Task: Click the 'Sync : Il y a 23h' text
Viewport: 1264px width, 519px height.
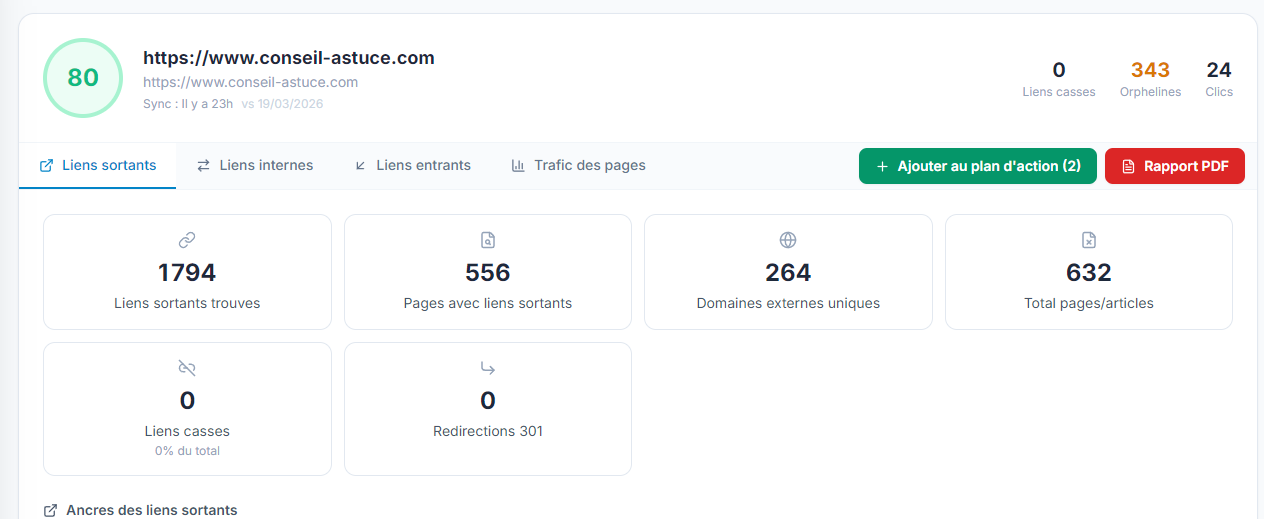Action: (x=188, y=104)
